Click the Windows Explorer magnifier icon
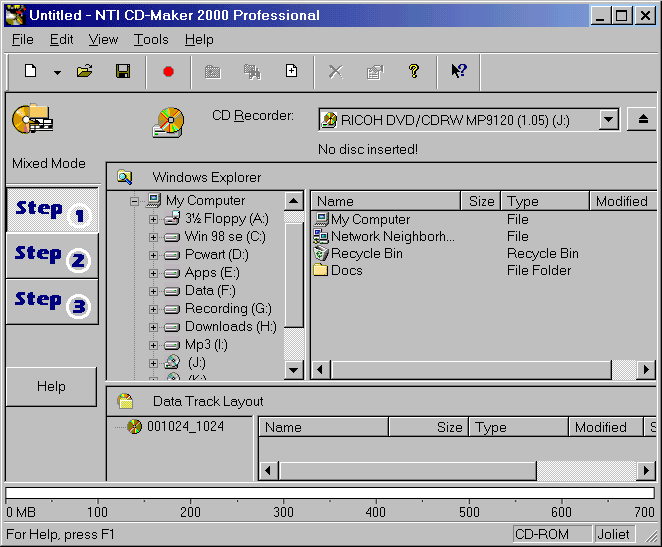The image size is (662, 547). click(x=125, y=177)
